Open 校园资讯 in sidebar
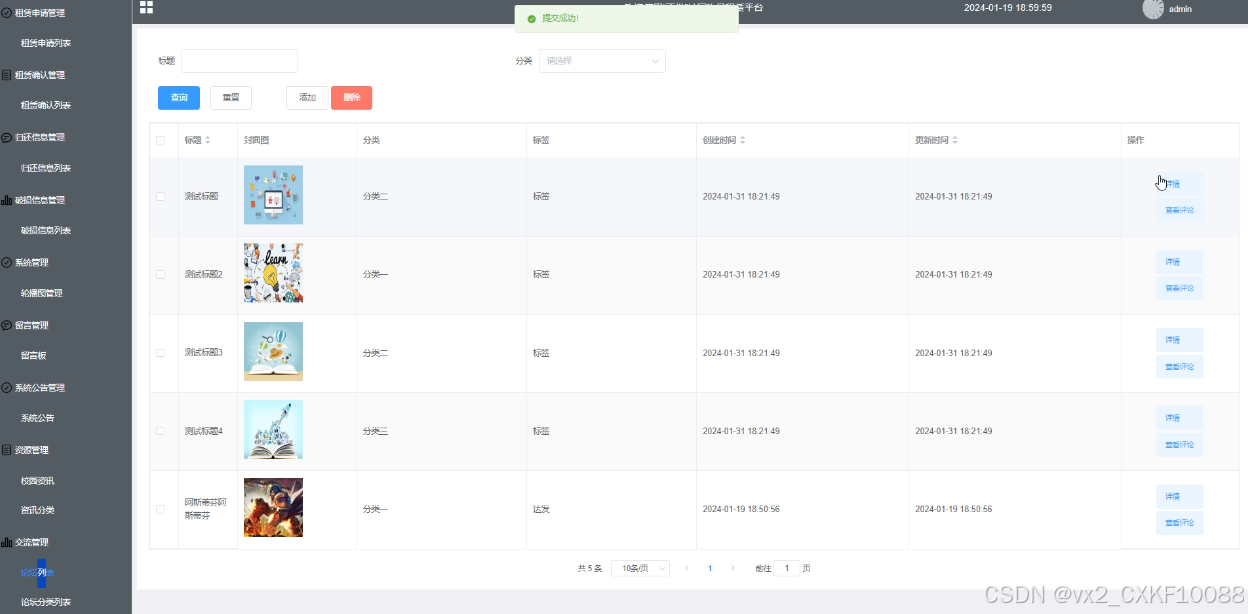 point(37,481)
